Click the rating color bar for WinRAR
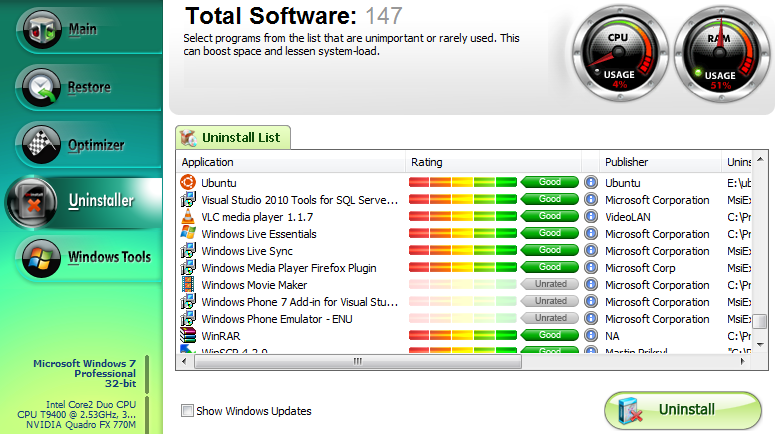Image resolution: width=777 pixels, height=434 pixels. 463,335
